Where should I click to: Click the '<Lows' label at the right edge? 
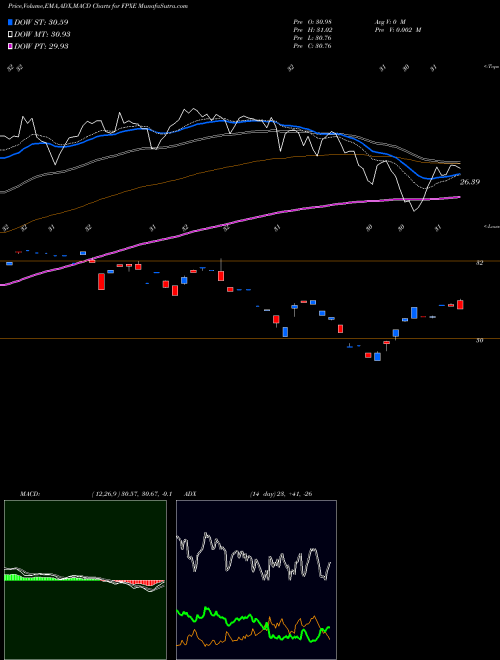point(491,226)
